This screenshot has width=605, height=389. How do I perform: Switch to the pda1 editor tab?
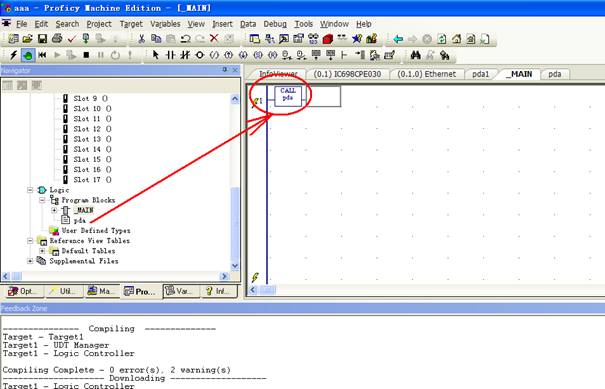pyautogui.click(x=480, y=74)
